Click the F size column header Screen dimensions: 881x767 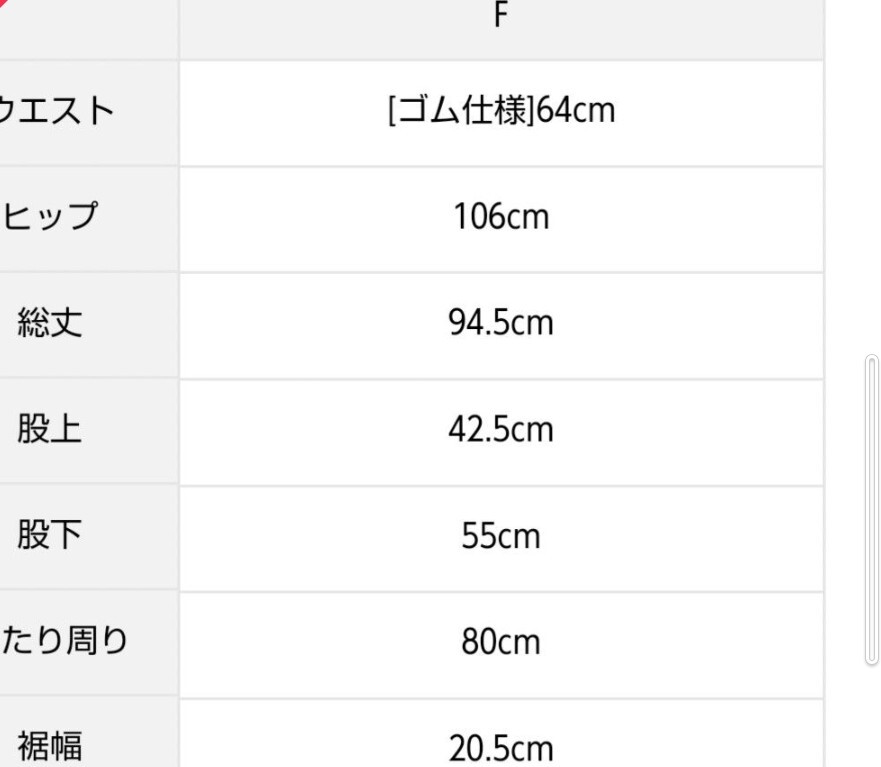501,15
